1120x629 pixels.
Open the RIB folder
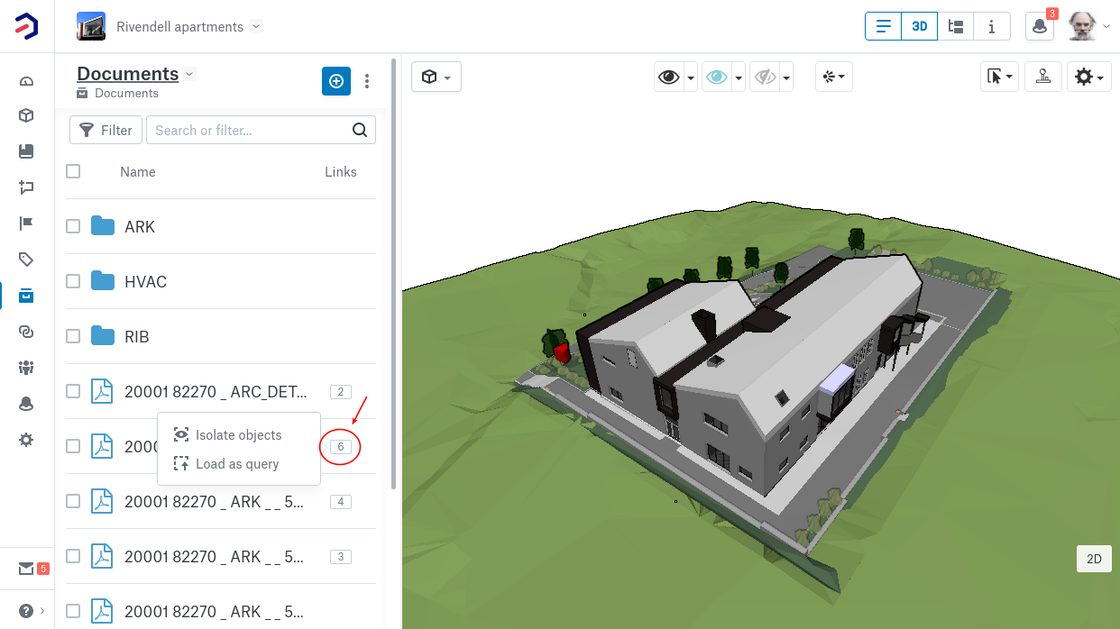[136, 337]
